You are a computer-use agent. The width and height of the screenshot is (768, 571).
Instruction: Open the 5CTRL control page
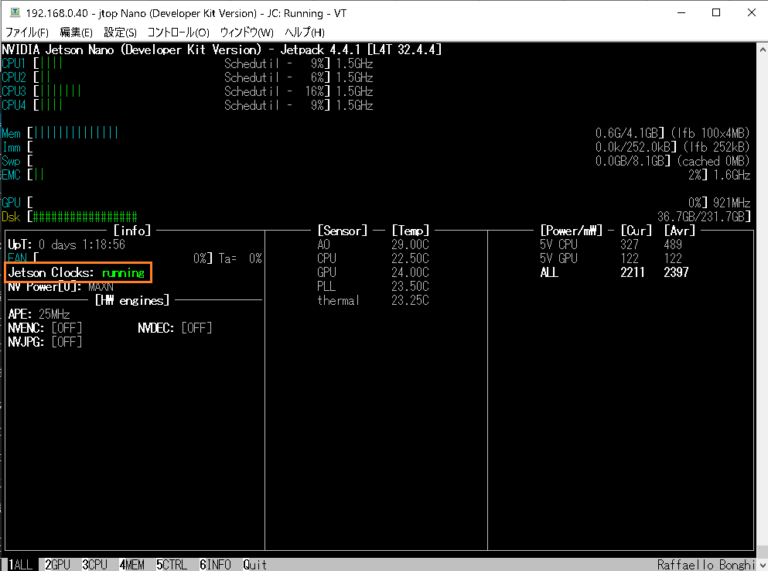point(172,564)
